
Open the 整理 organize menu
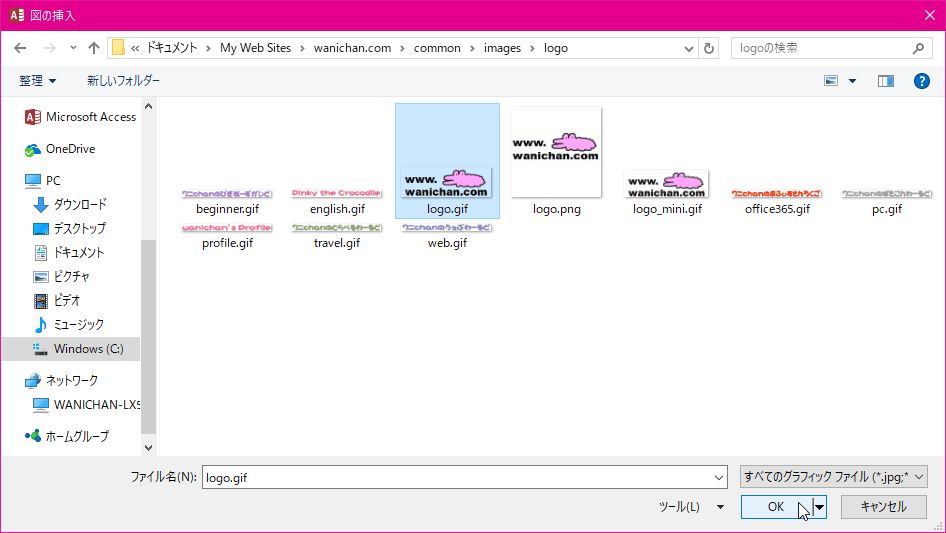(x=37, y=81)
